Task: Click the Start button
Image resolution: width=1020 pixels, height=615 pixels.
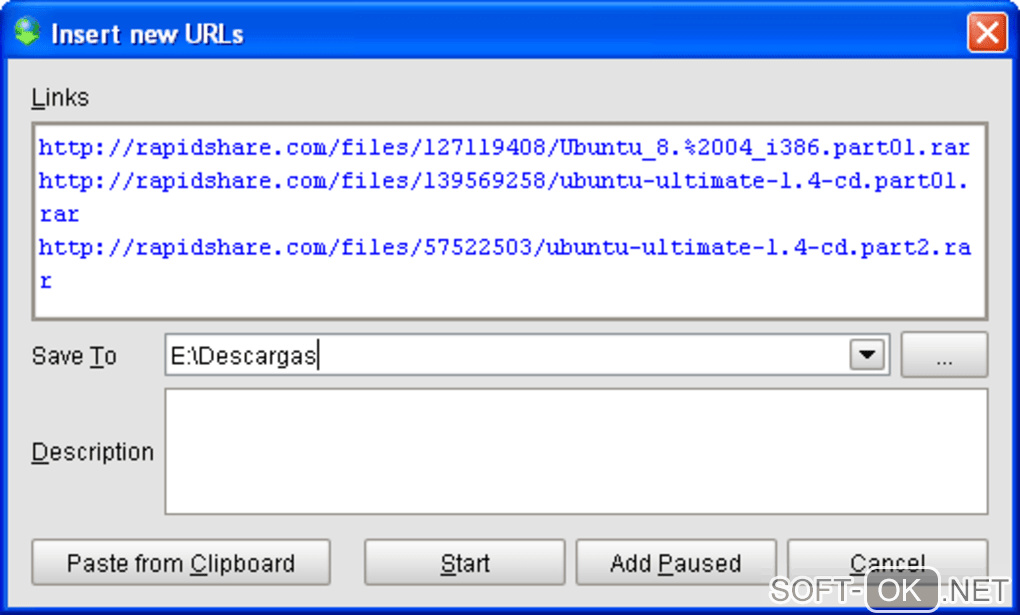Action: click(464, 563)
